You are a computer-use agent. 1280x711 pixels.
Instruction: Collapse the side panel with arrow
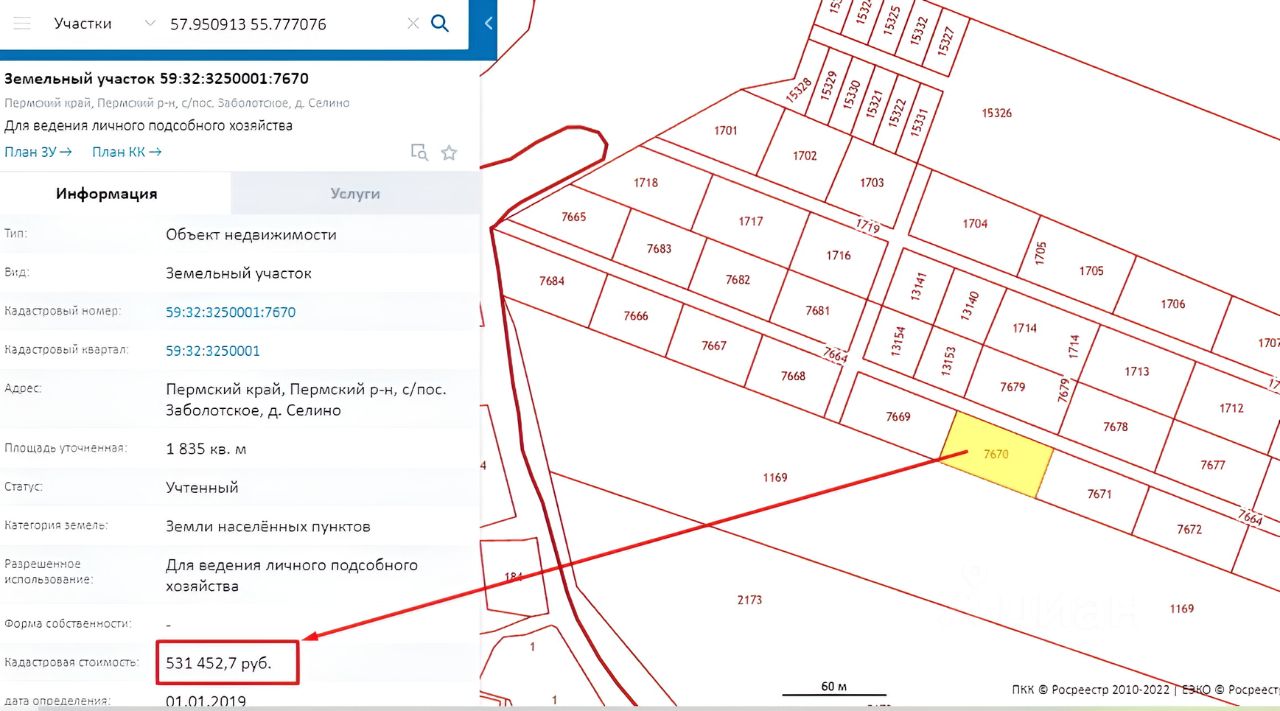coord(488,23)
